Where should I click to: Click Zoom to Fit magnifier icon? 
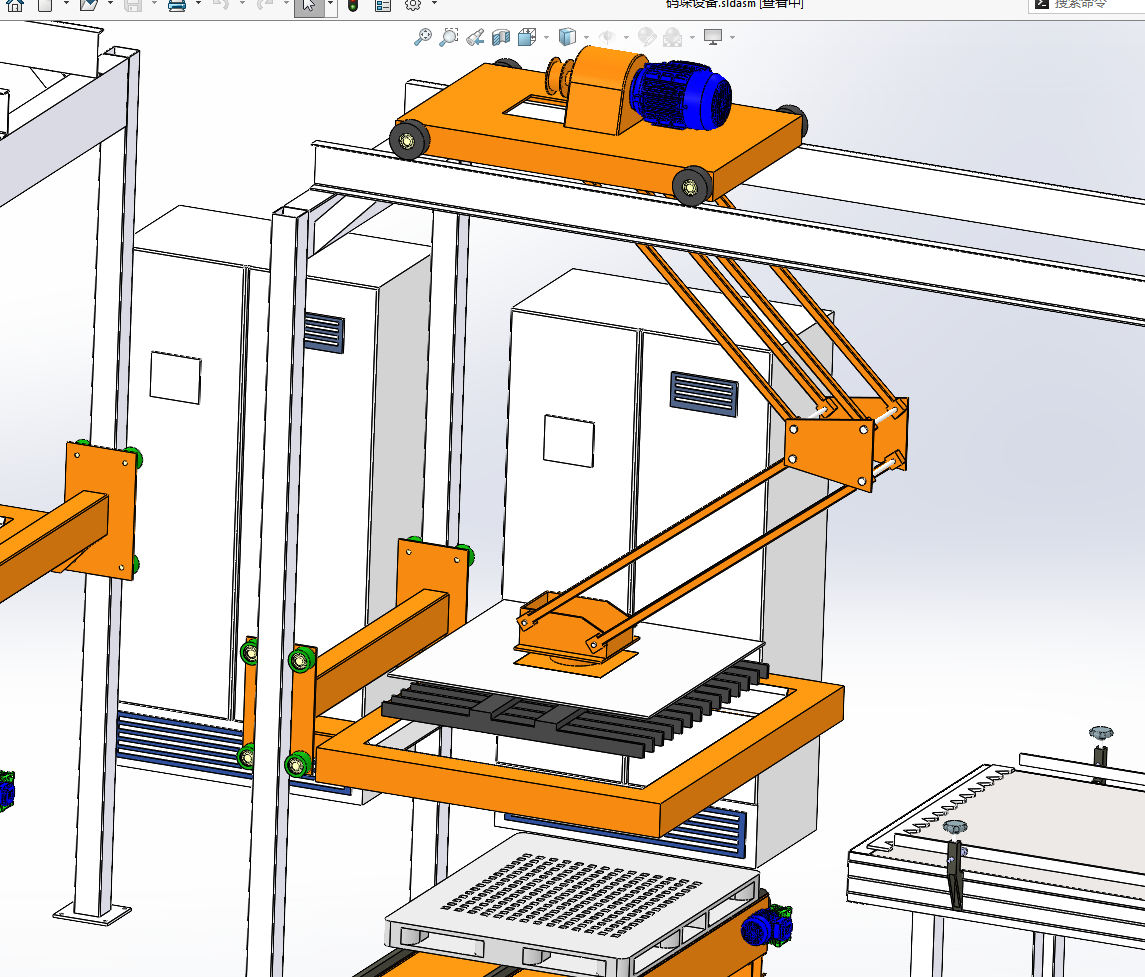pyautogui.click(x=423, y=37)
